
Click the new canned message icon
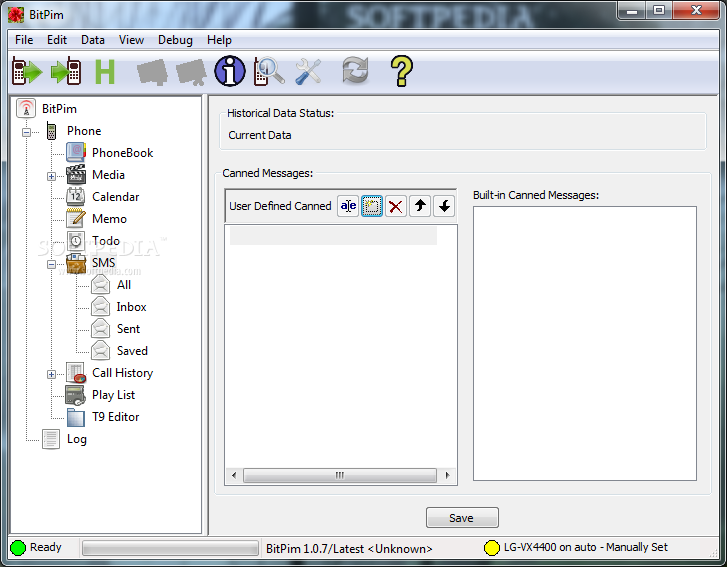(372, 206)
